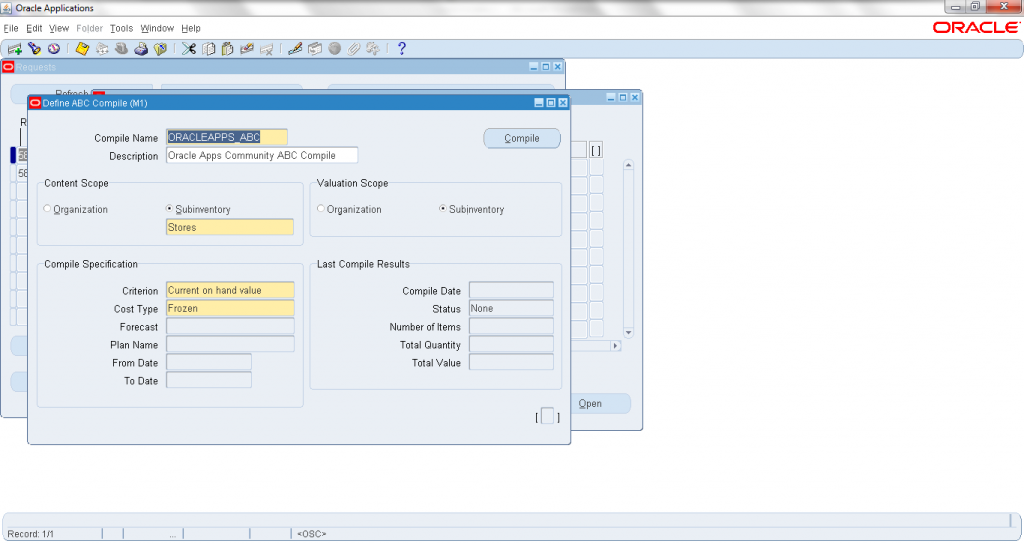Click the New record toolbar icon
This screenshot has width=1024, height=544.
pyautogui.click(x=15, y=49)
